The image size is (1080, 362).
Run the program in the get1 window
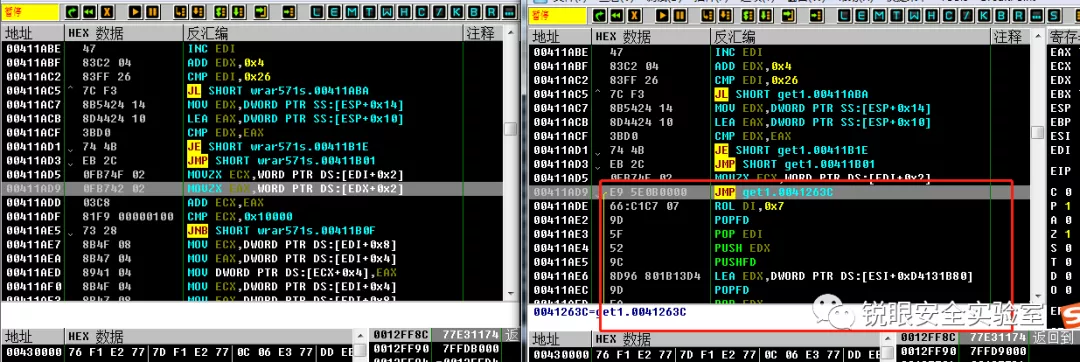point(662,15)
